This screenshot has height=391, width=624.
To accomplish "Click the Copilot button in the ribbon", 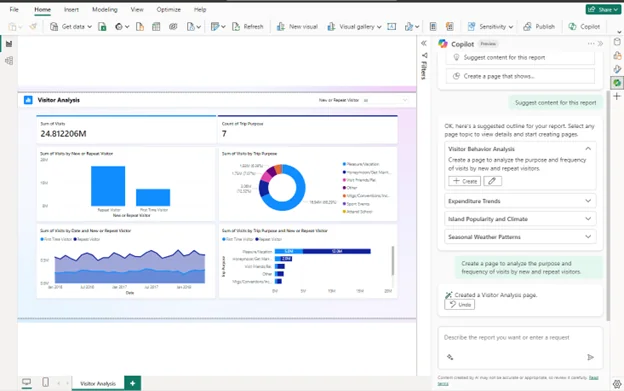I will 584,27.
